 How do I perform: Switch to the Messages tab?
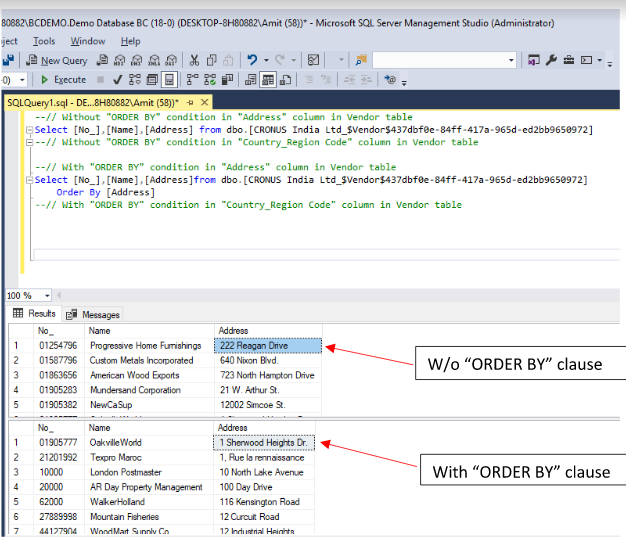coord(93,315)
